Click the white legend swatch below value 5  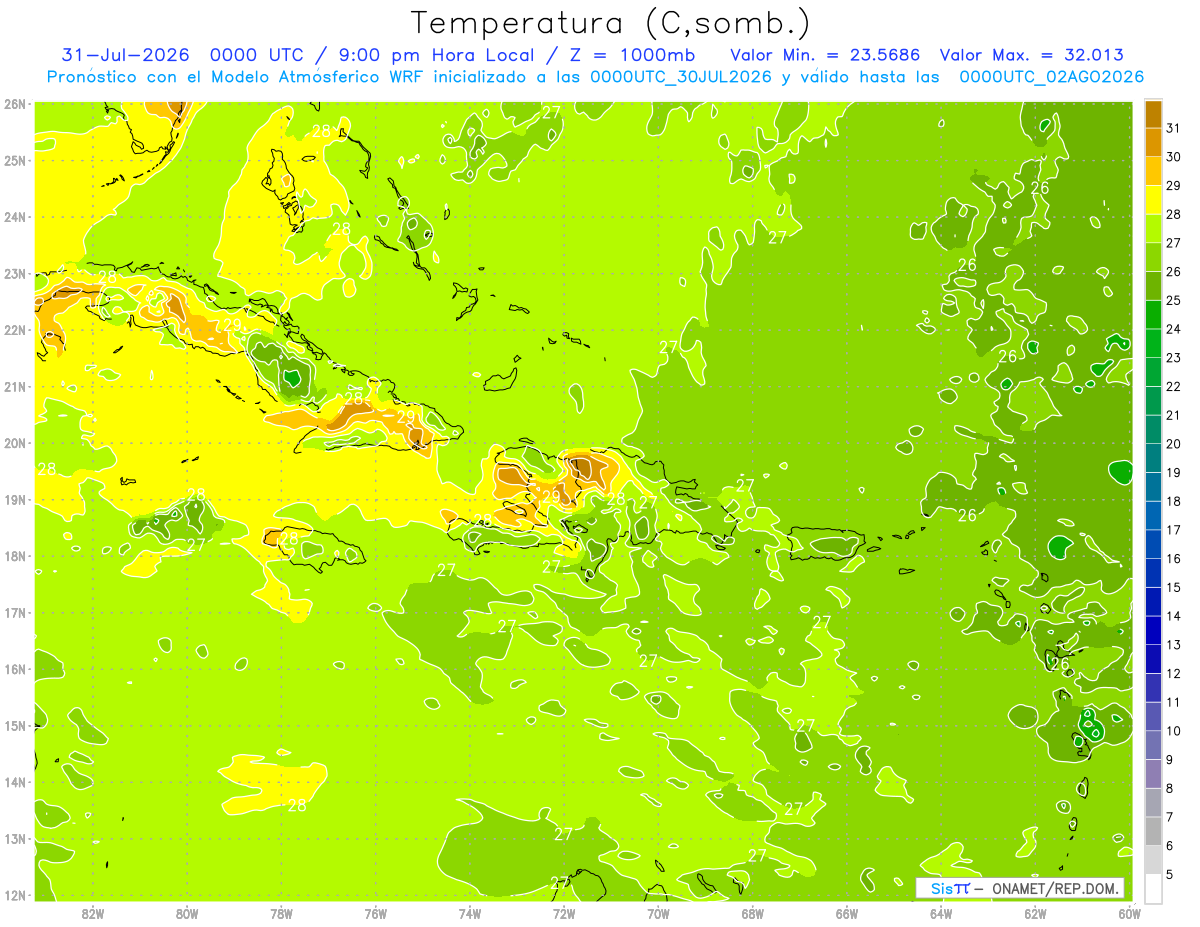[x=1153, y=888]
